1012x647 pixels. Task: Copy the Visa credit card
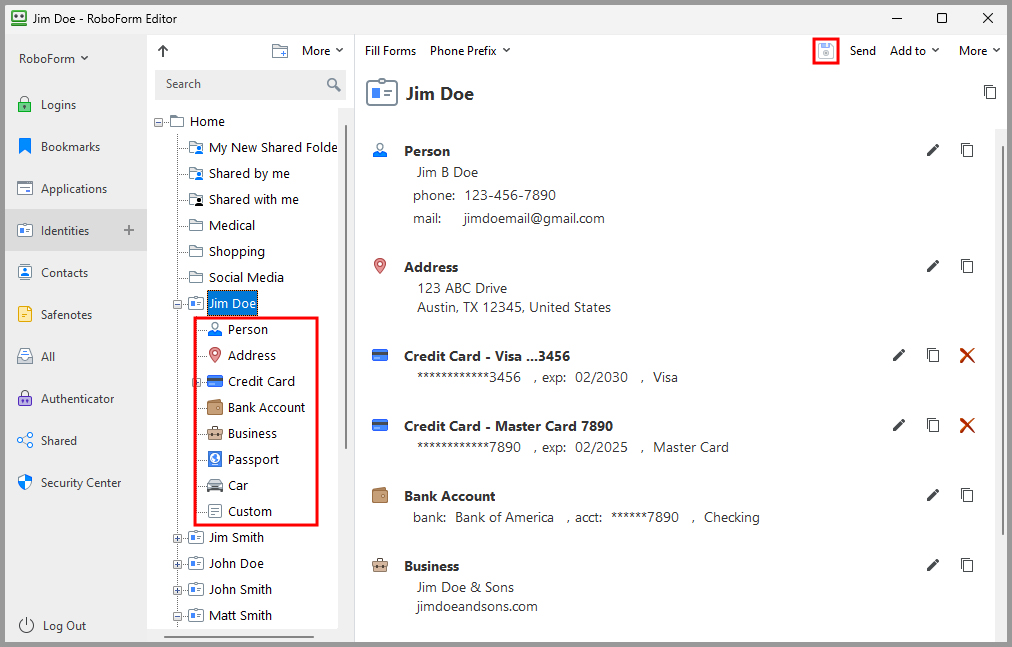coord(933,355)
